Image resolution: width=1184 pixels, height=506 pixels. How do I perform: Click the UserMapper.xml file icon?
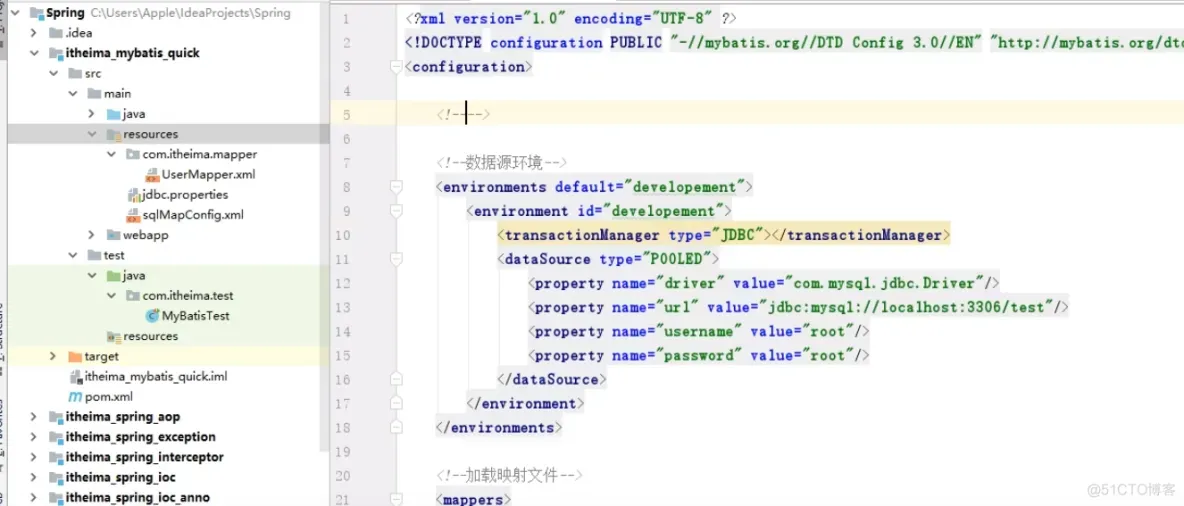[152, 174]
